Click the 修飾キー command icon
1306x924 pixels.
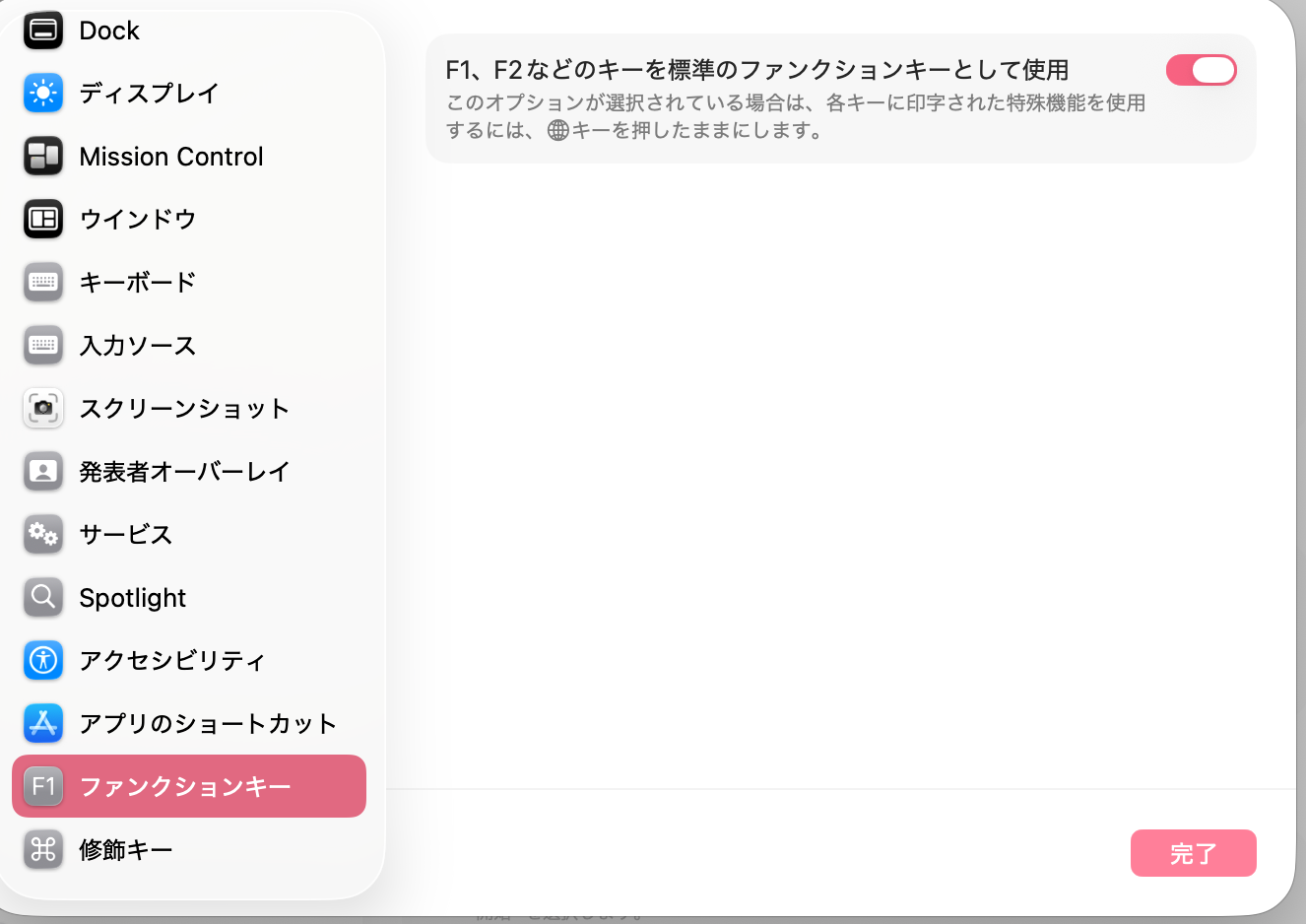pyautogui.click(x=43, y=849)
